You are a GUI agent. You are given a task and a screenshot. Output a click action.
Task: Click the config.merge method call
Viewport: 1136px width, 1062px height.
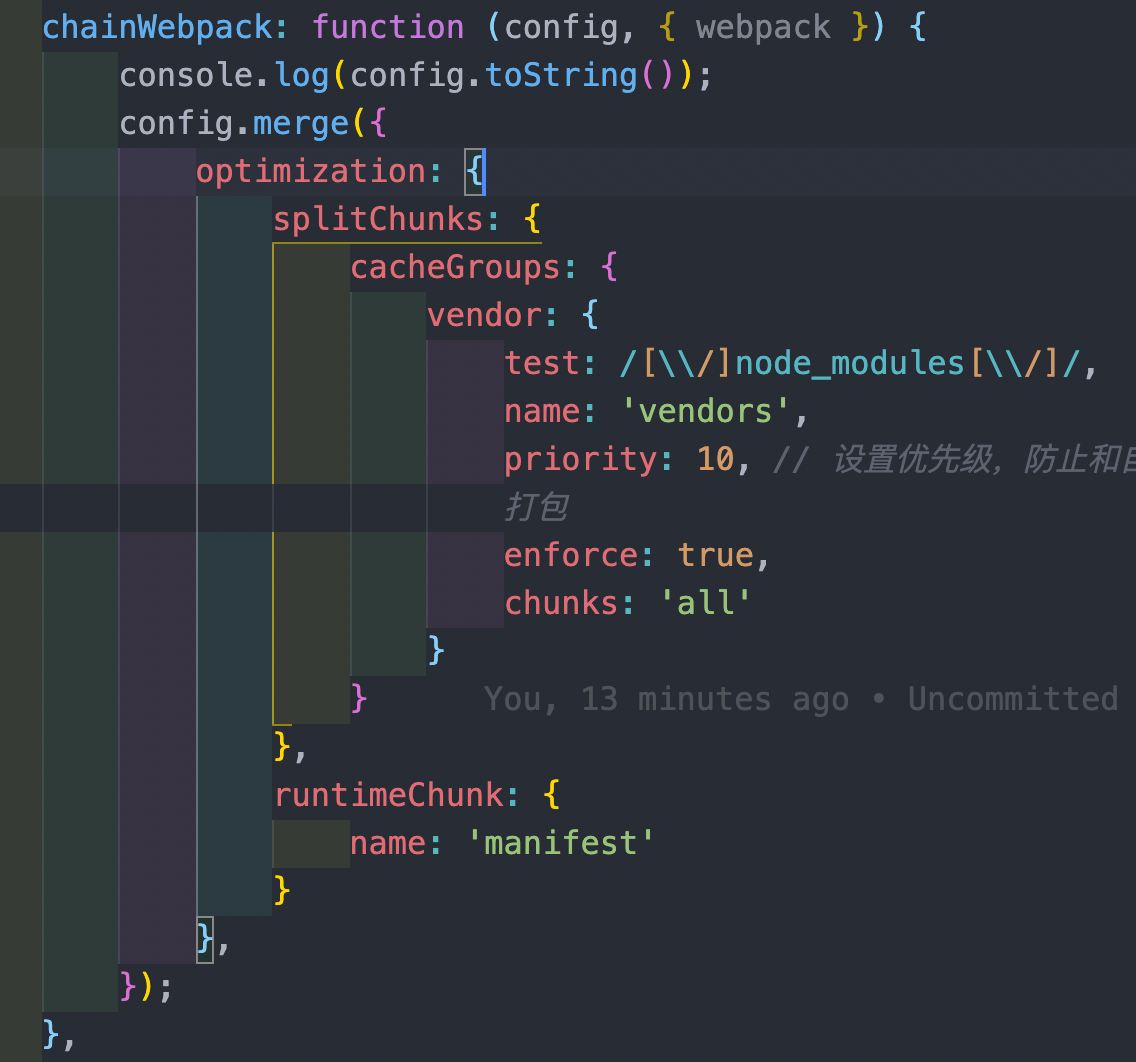(300, 122)
